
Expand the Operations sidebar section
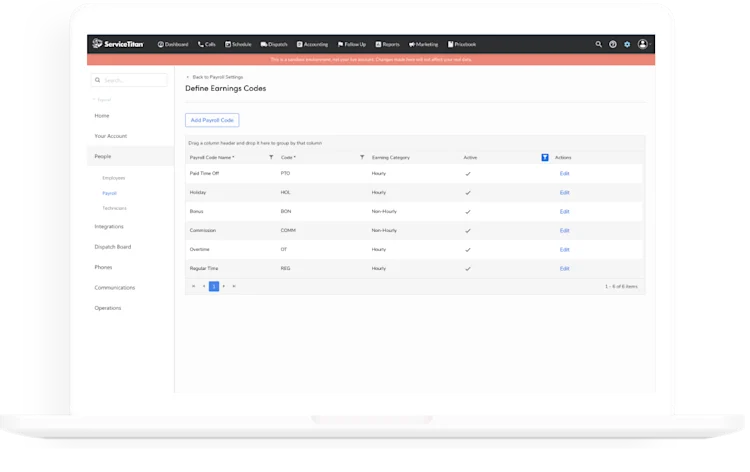click(108, 308)
